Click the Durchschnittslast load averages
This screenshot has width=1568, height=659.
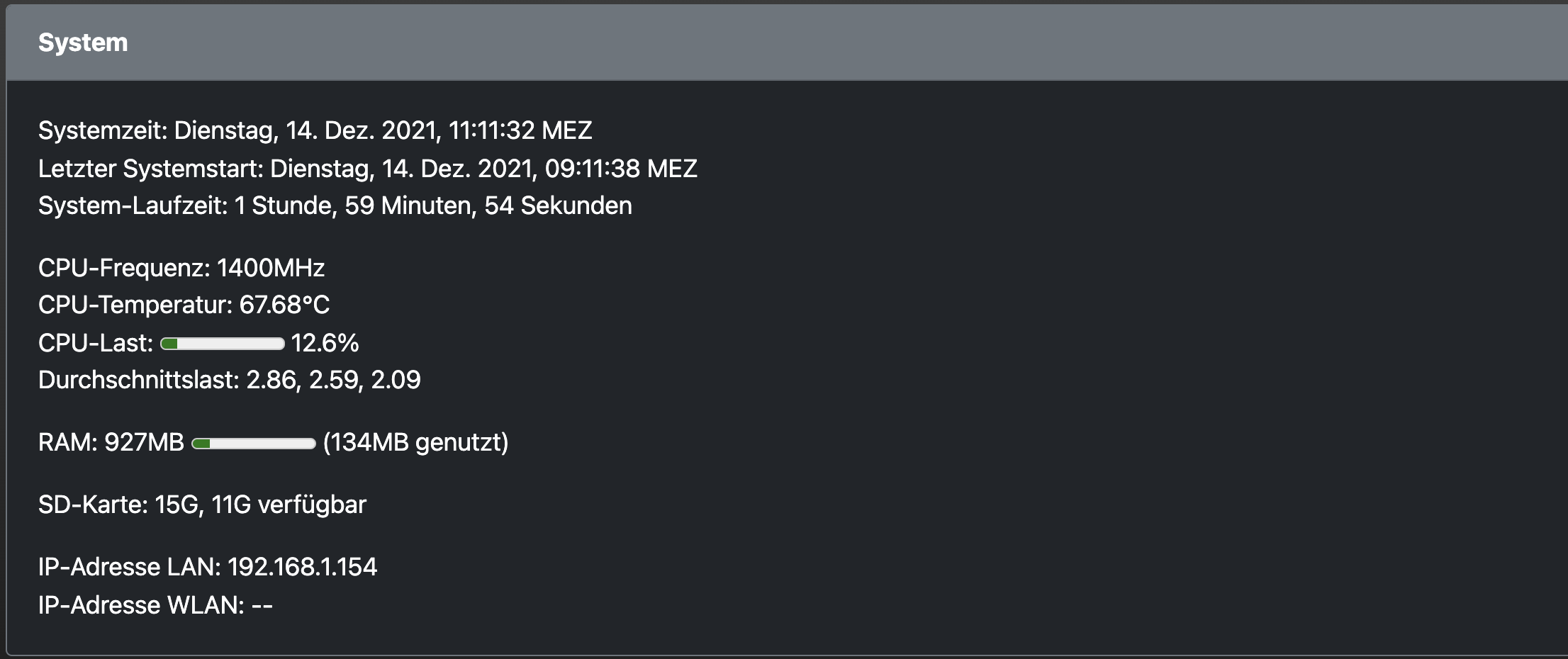333,380
